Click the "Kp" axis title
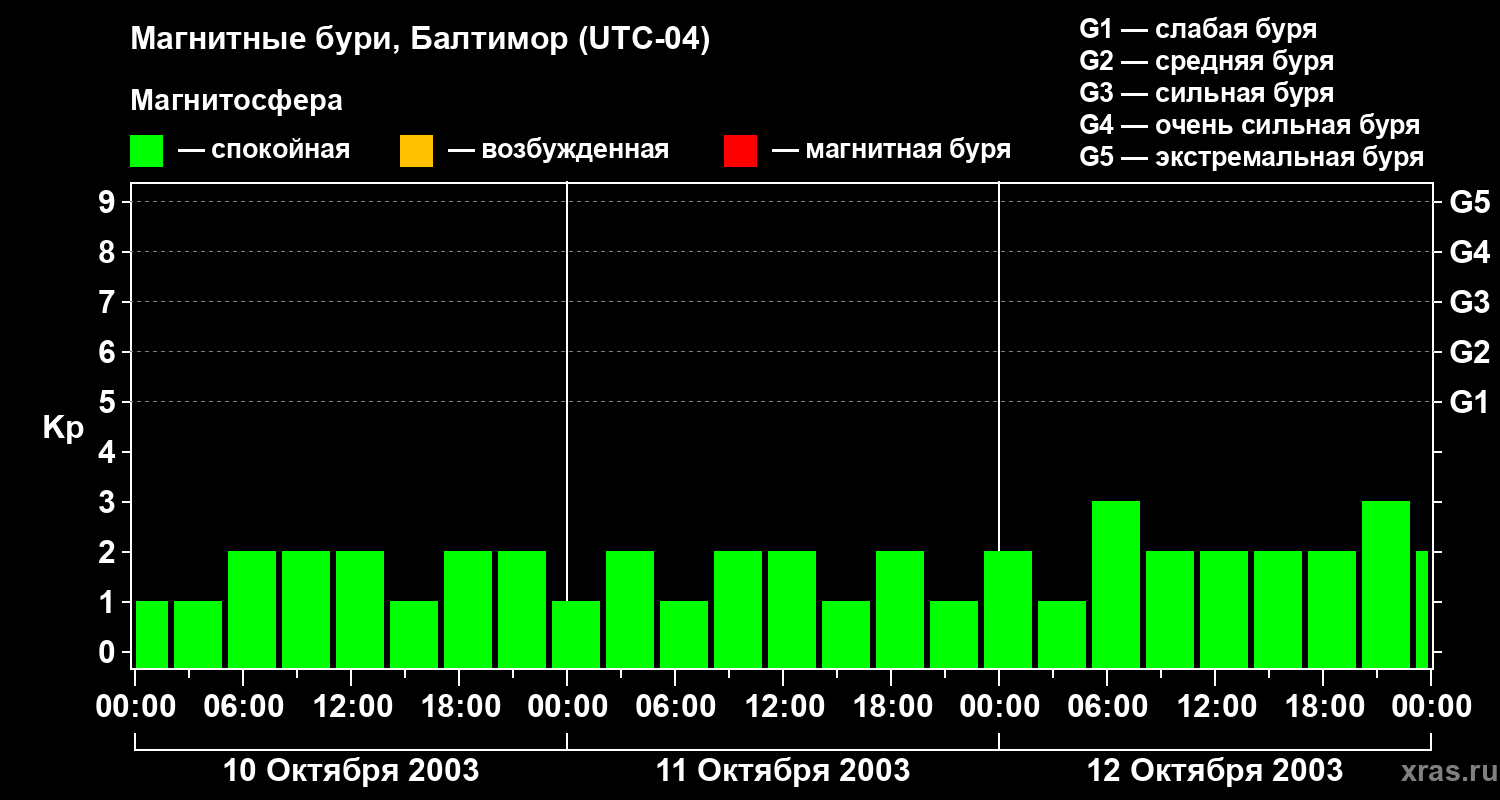This screenshot has width=1500, height=800. pos(63,428)
